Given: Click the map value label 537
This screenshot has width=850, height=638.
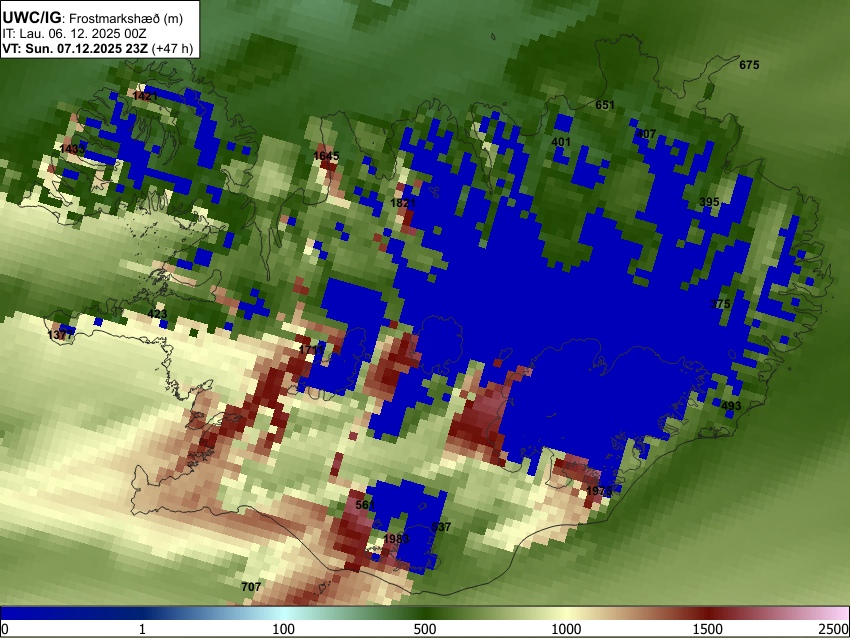Looking at the screenshot, I should tap(441, 527).
